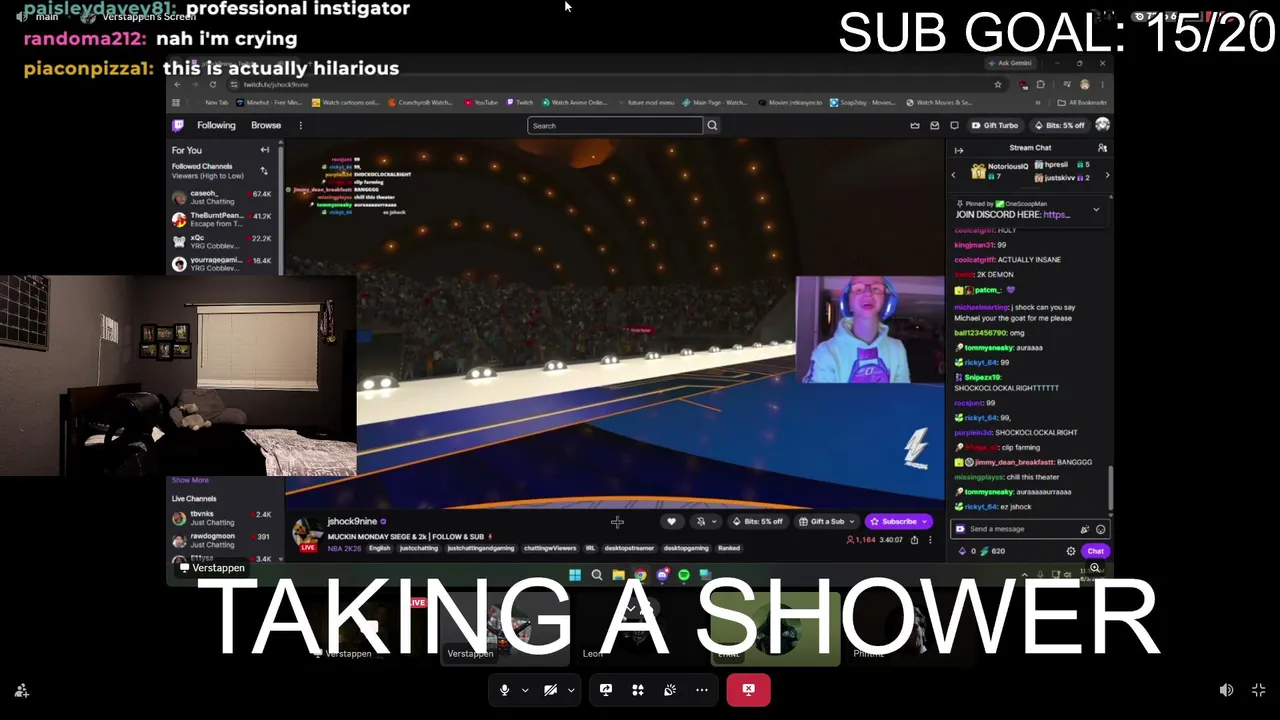The height and width of the screenshot is (720, 1280).
Task: Click Bits 5% off button below stream
Action: pos(758,521)
